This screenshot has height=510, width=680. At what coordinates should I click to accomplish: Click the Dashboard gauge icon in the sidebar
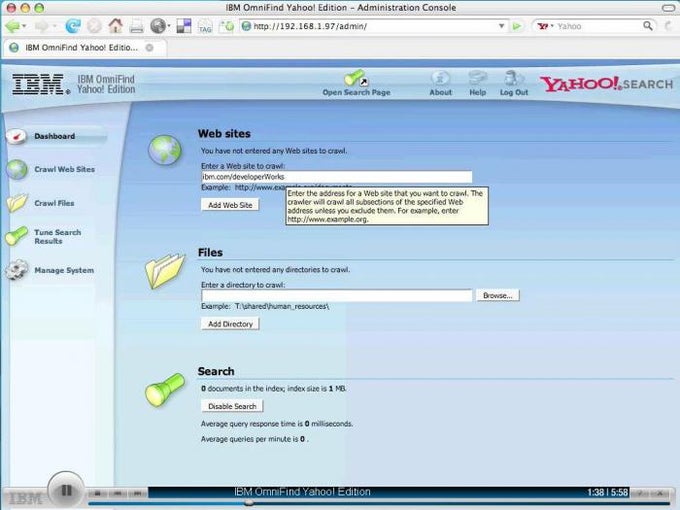point(16,136)
